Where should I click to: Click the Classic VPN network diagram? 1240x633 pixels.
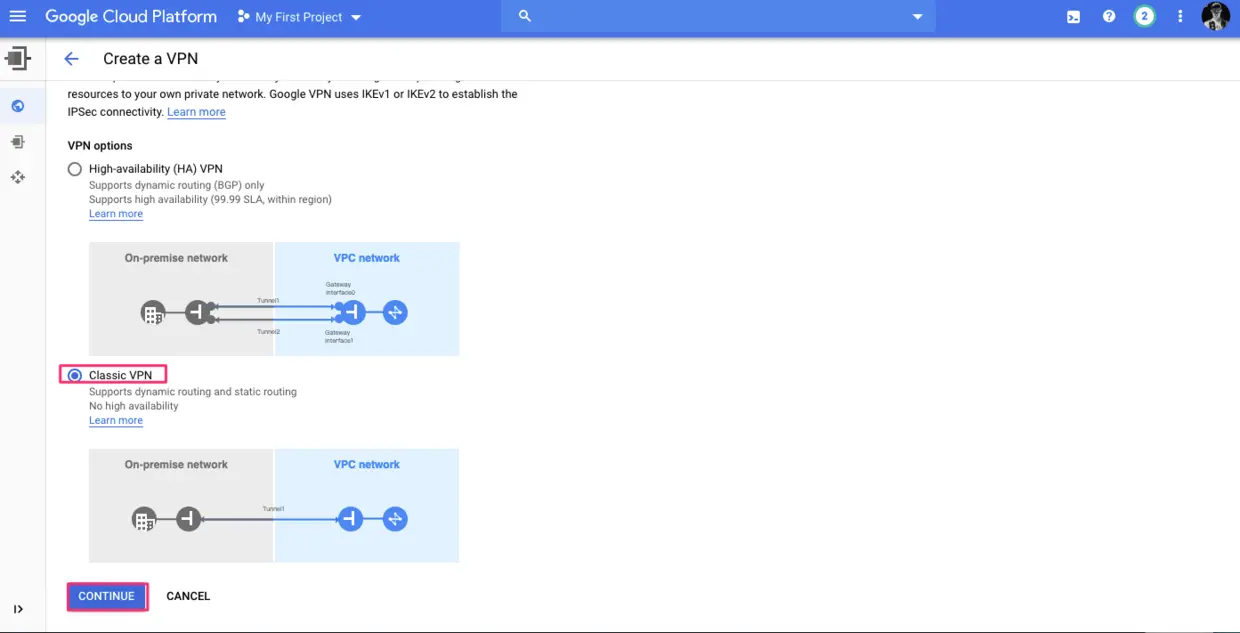pos(274,506)
